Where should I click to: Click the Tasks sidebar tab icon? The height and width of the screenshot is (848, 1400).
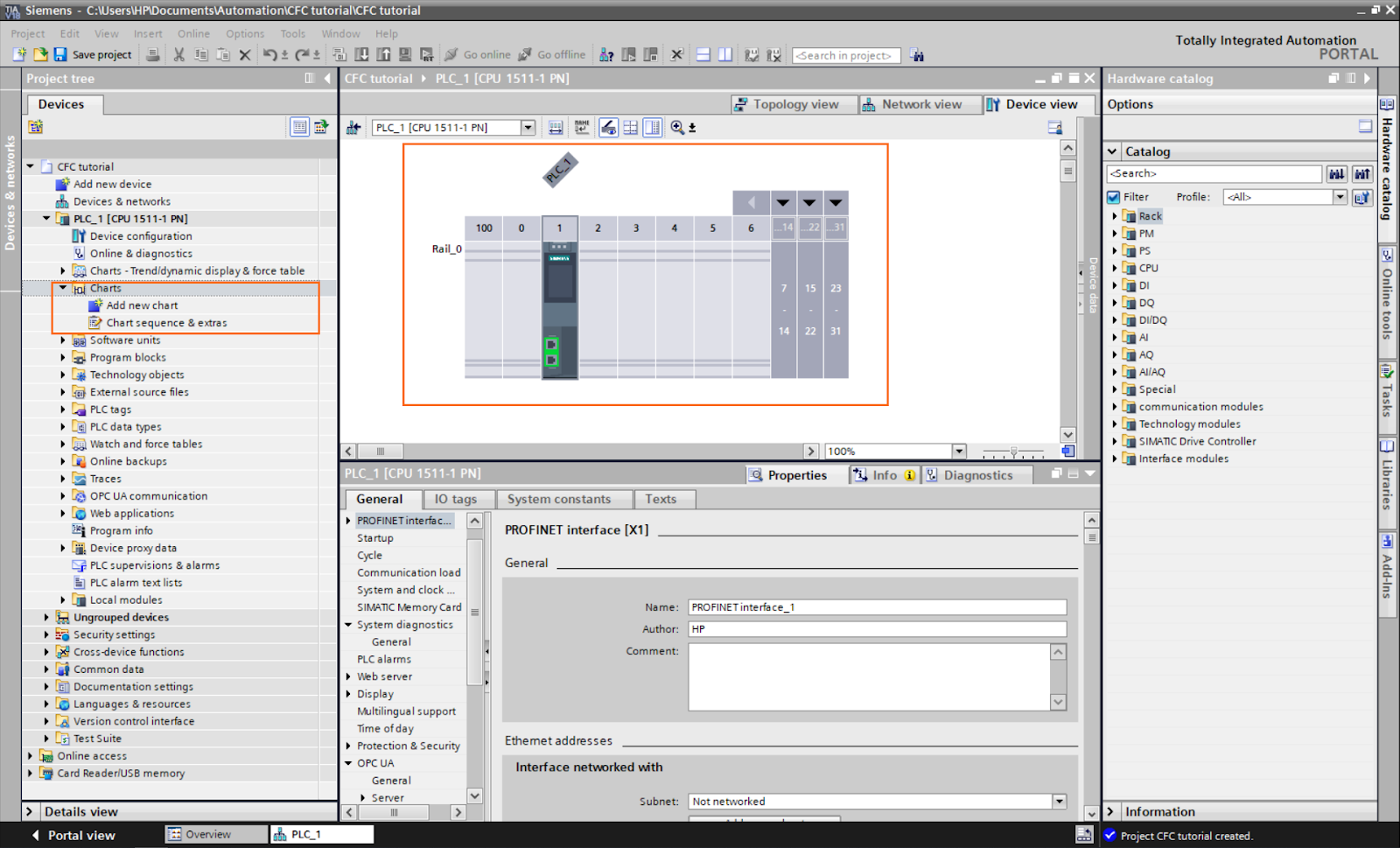coord(1387,371)
